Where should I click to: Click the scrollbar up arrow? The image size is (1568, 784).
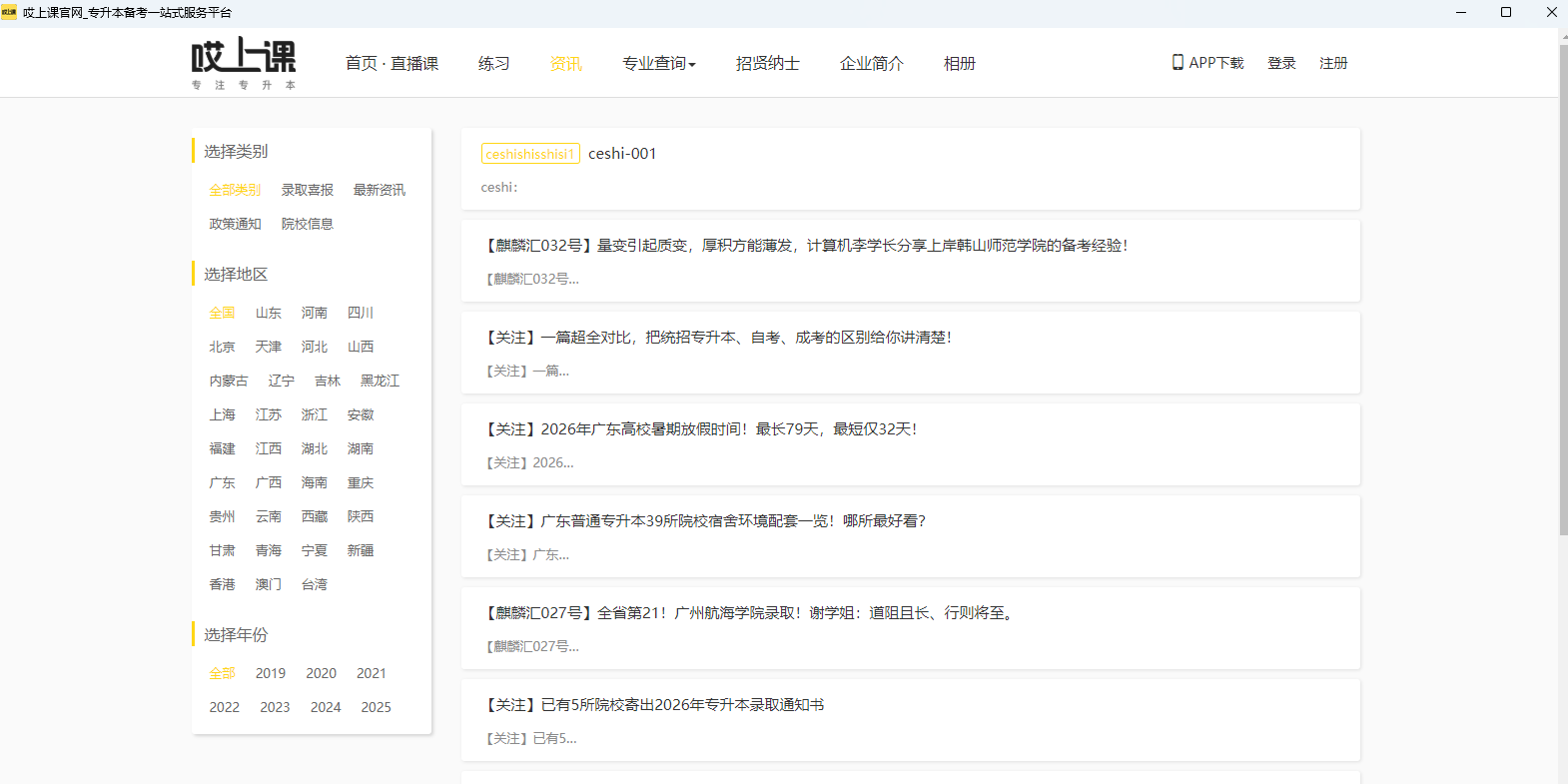click(x=1563, y=36)
